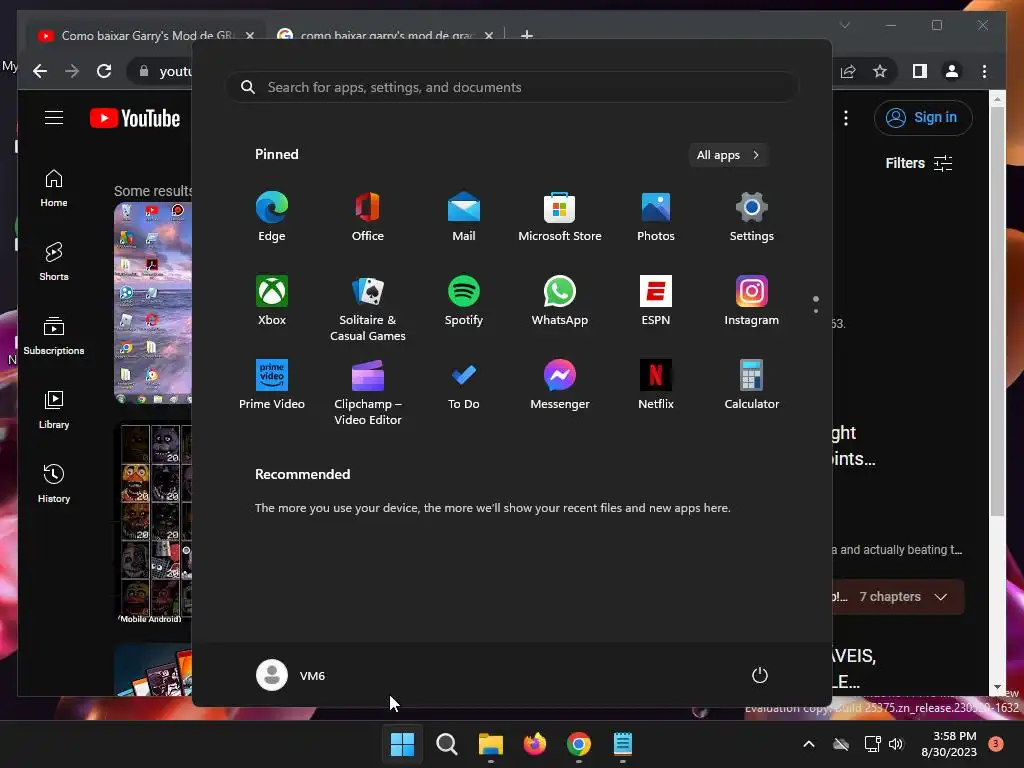1024x768 pixels.
Task: Launch Prime Video app
Action: click(x=272, y=385)
